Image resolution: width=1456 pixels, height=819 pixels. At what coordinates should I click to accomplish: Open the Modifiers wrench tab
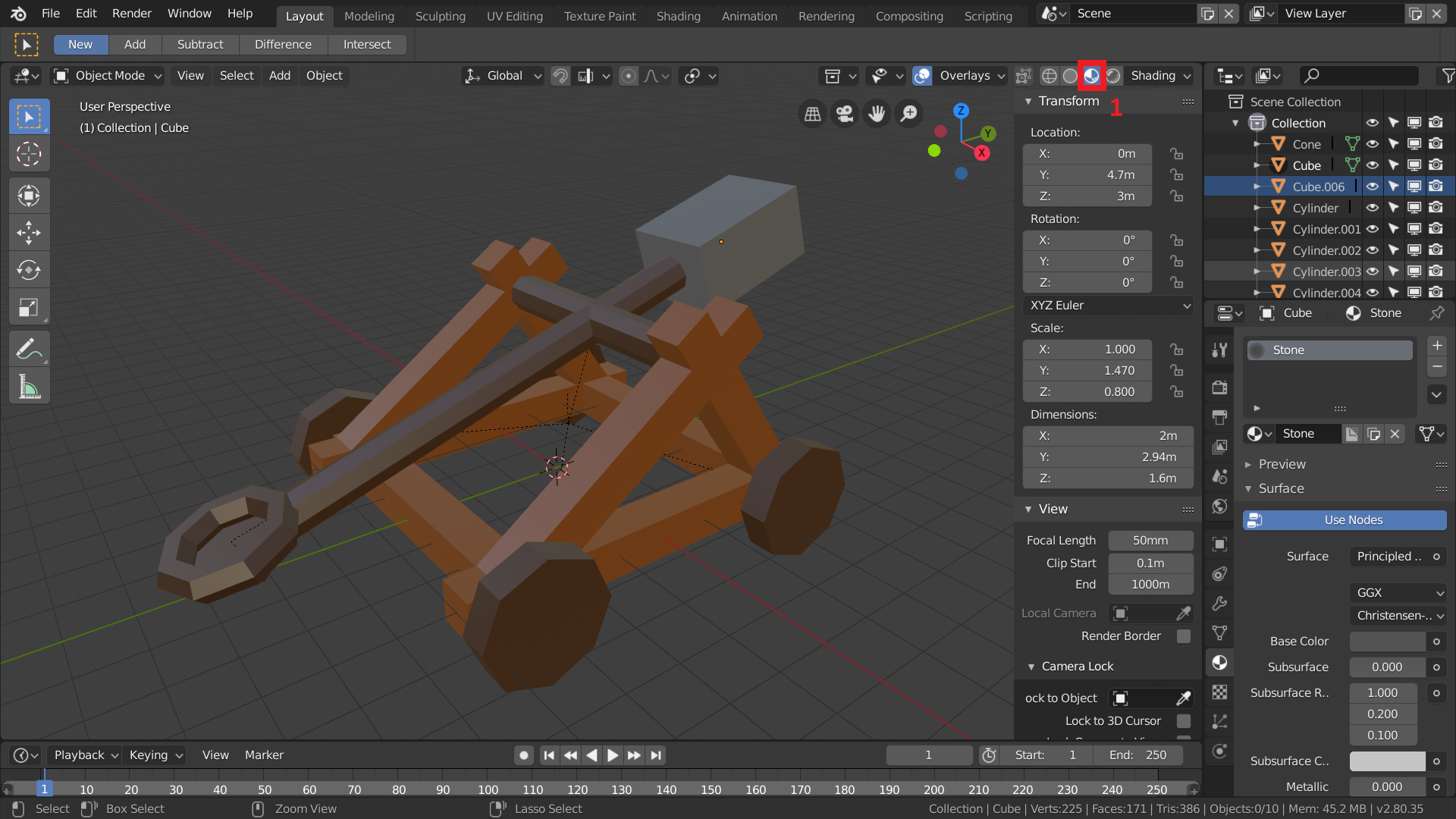pos(1219,604)
